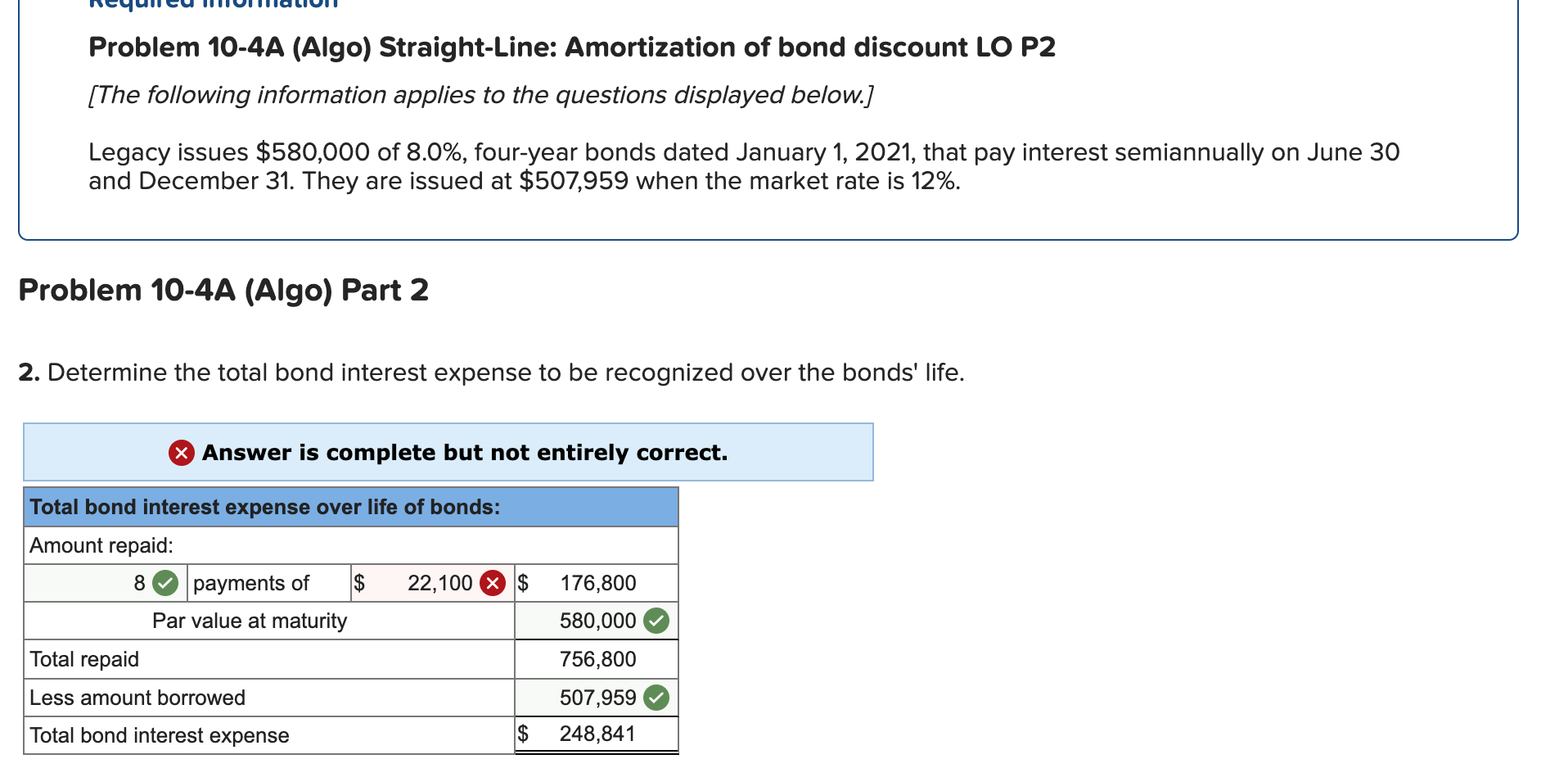Click the red X error icon in the answer banner
This screenshot has height=768, width=1568.
[x=182, y=452]
